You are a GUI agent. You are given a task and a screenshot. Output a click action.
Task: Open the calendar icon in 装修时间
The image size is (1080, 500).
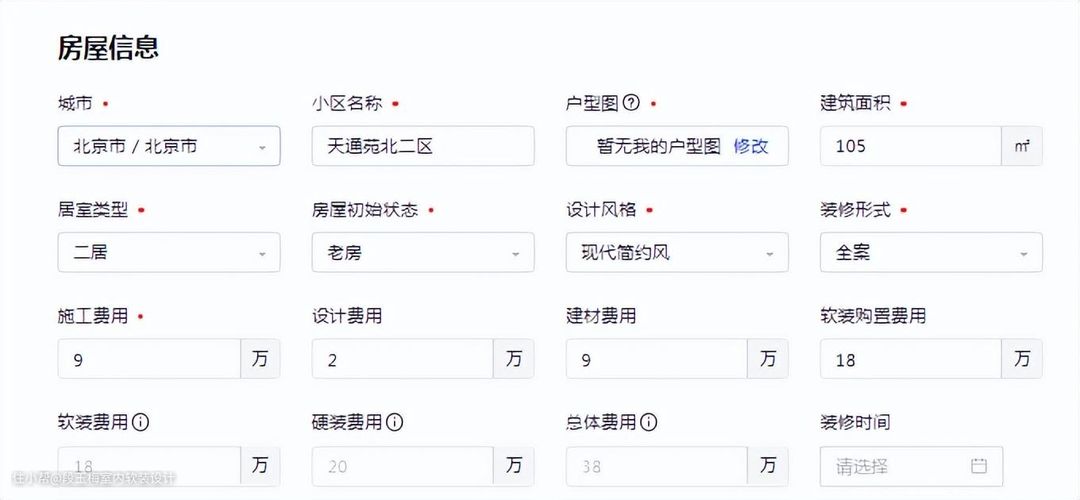click(979, 466)
